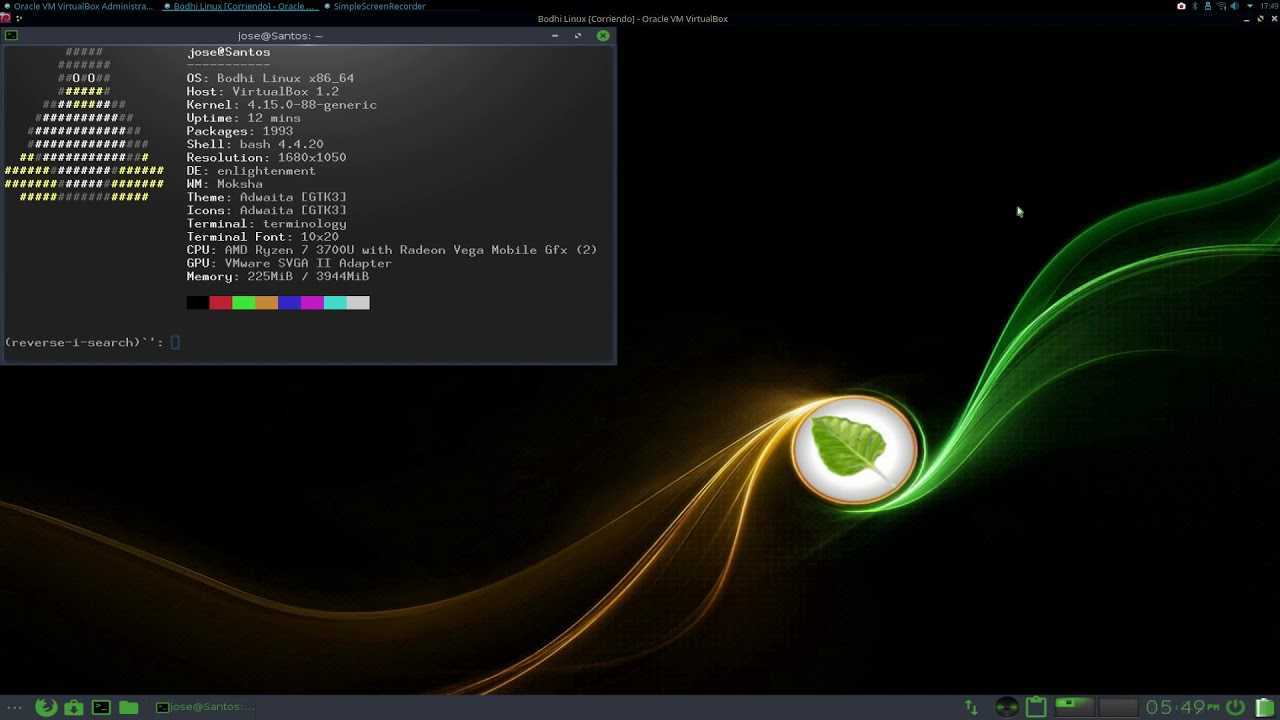Screen dimensions: 1280x720
Task: Switch to the second virtual desktop in pager
Action: (x=1118, y=707)
